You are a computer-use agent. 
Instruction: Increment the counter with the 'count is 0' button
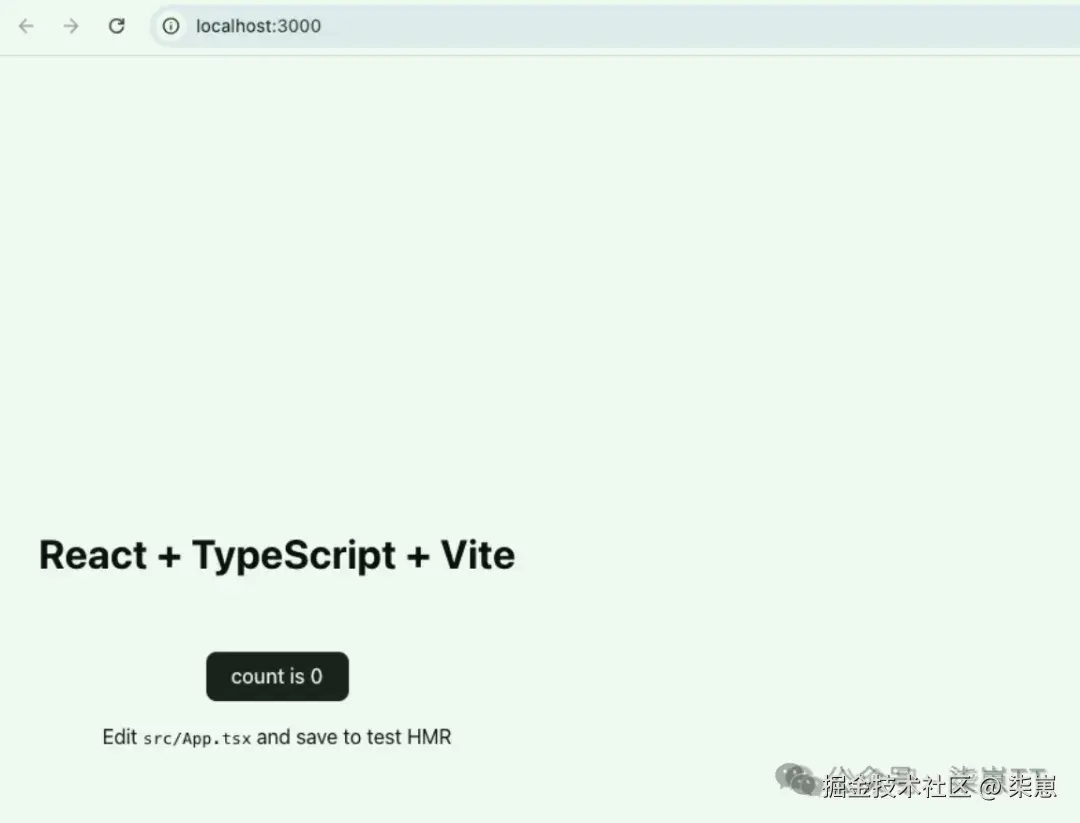(x=277, y=676)
